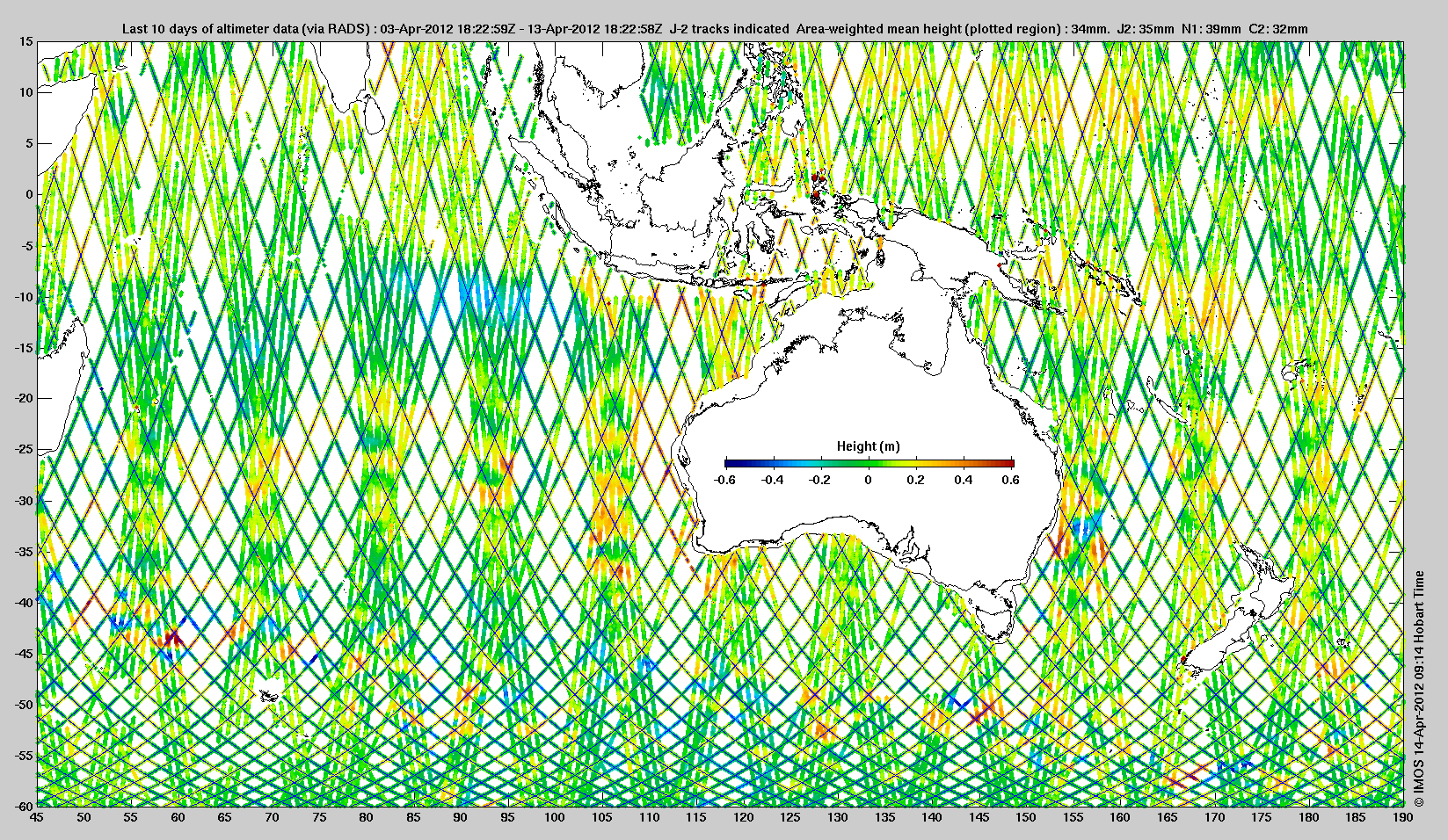Click latitude axis label '-35' on left axis
This screenshot has height=840, width=1448.
click(23, 552)
